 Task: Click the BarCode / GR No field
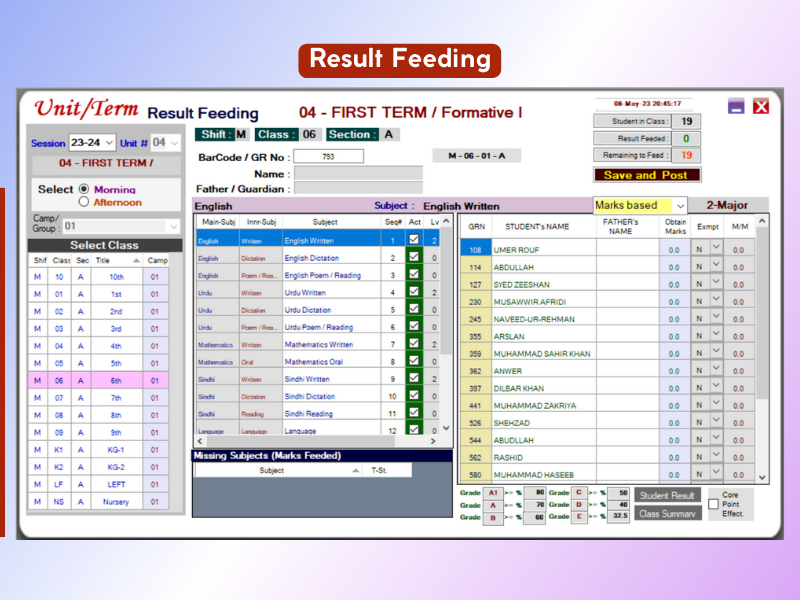329,157
